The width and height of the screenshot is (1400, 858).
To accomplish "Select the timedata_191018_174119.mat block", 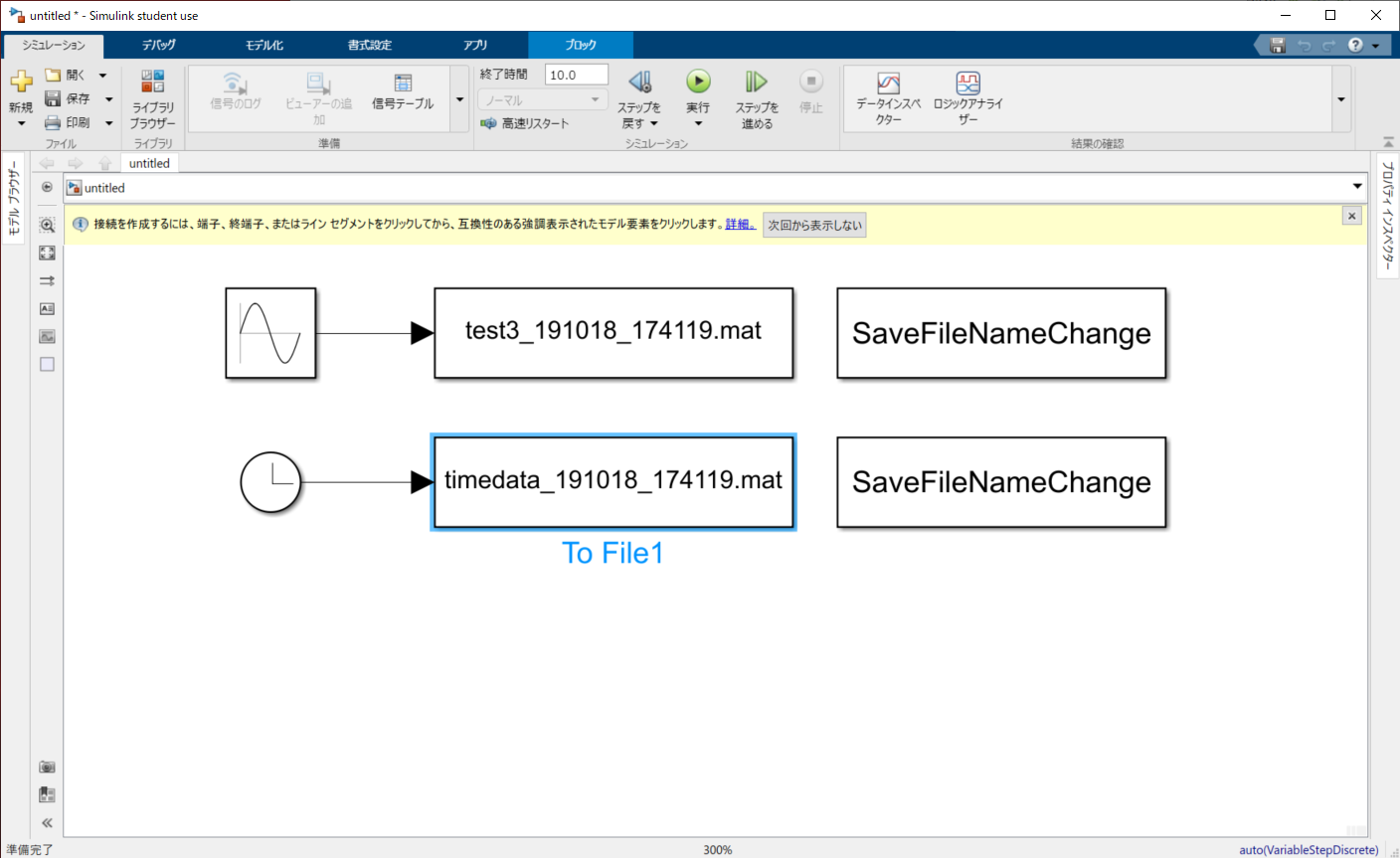I will (x=613, y=482).
